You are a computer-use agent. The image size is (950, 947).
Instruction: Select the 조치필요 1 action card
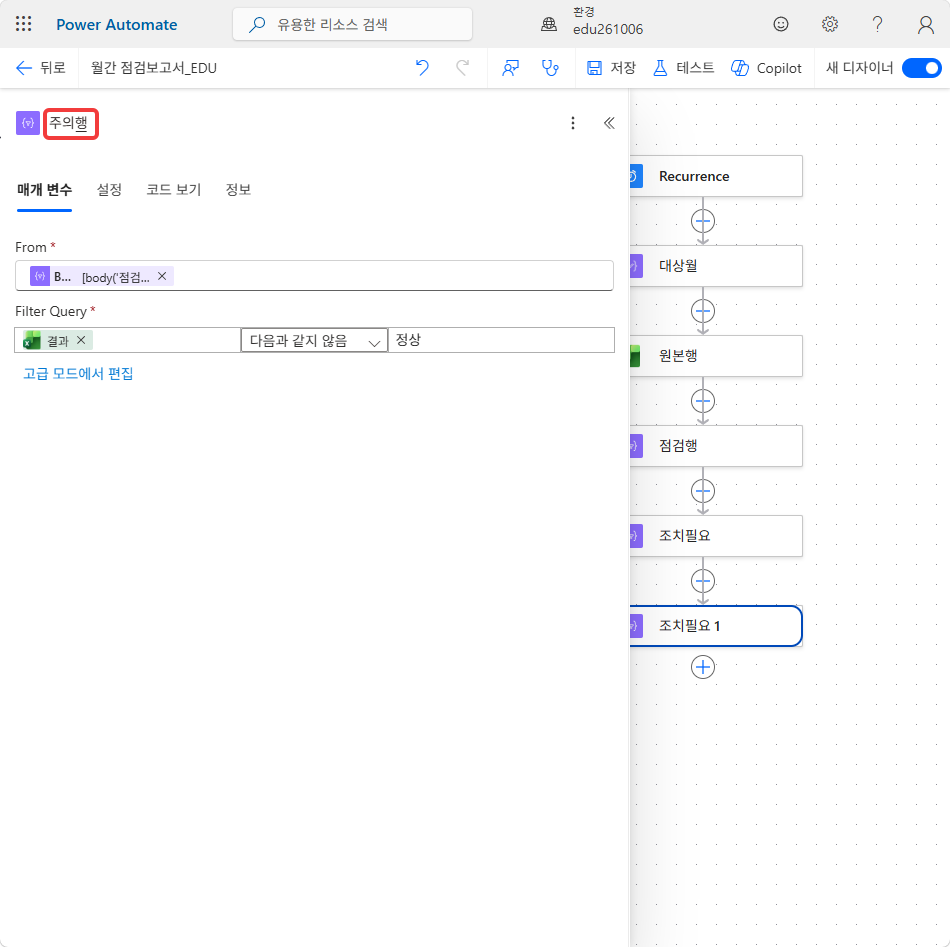716,626
